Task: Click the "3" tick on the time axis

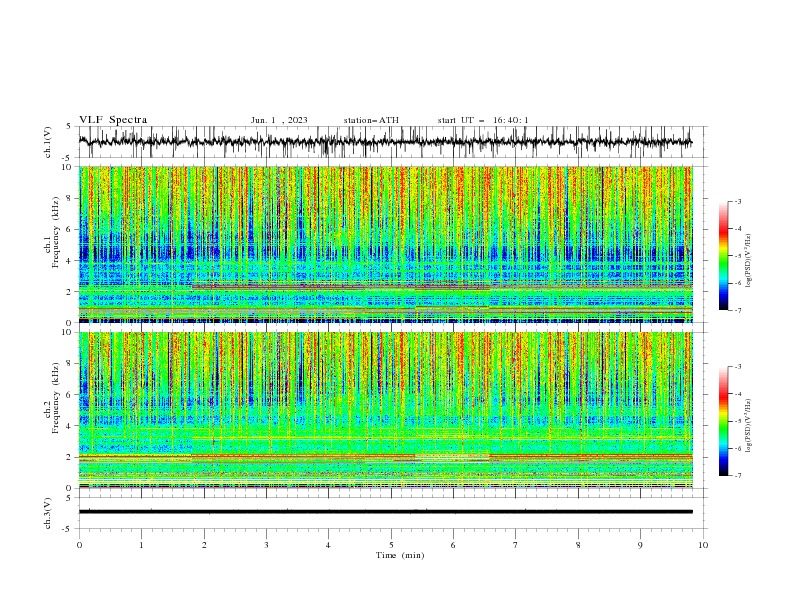Action: click(266, 545)
